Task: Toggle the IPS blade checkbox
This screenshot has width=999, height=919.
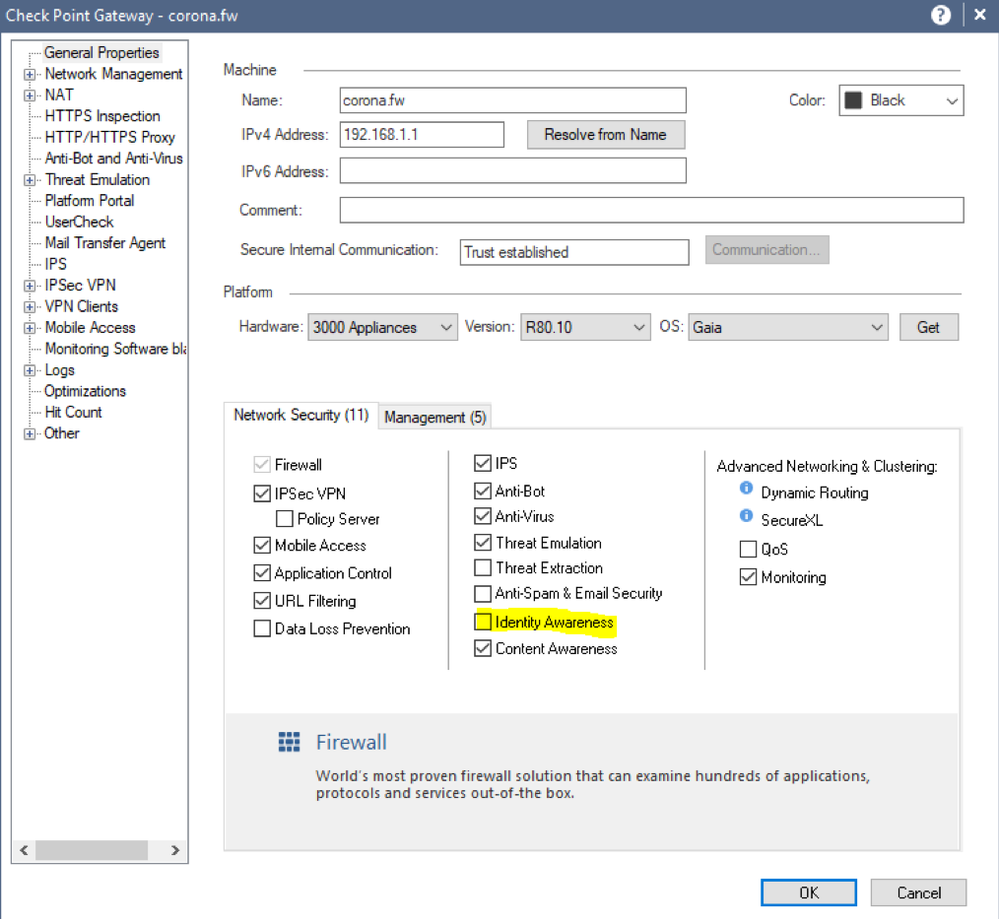Action: (483, 463)
